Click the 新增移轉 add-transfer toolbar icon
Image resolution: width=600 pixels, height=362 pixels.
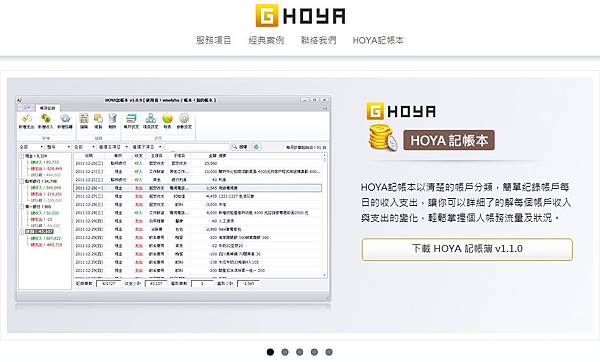(65, 121)
